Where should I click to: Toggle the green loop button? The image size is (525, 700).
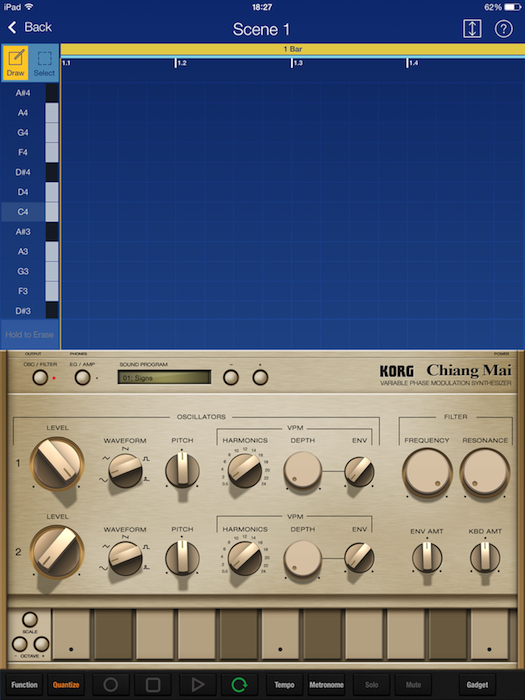(x=240, y=684)
